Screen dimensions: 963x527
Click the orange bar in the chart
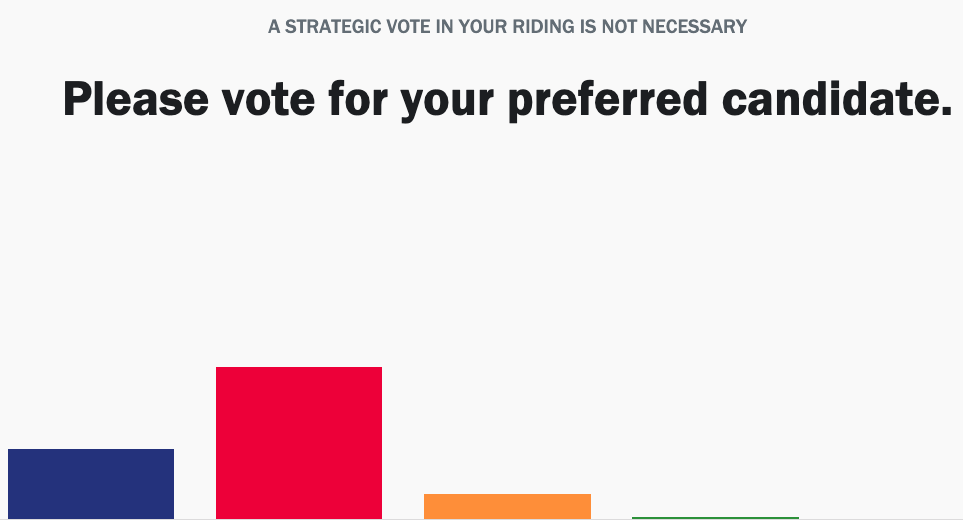(x=507, y=506)
